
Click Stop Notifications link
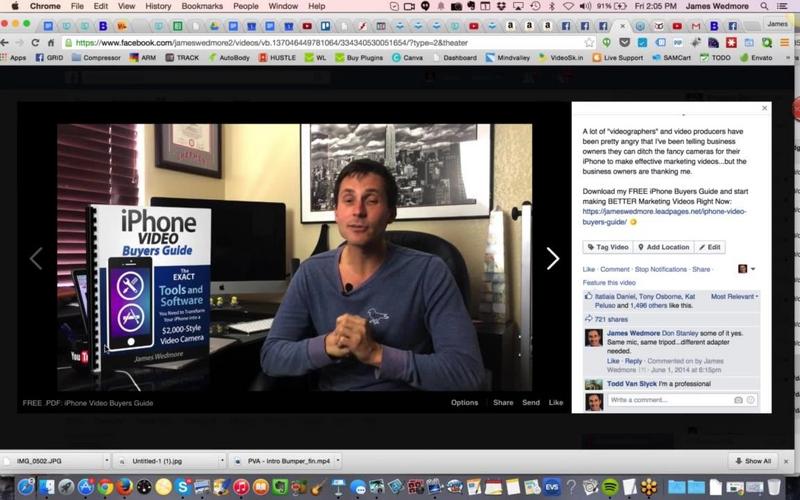[x=661, y=269]
